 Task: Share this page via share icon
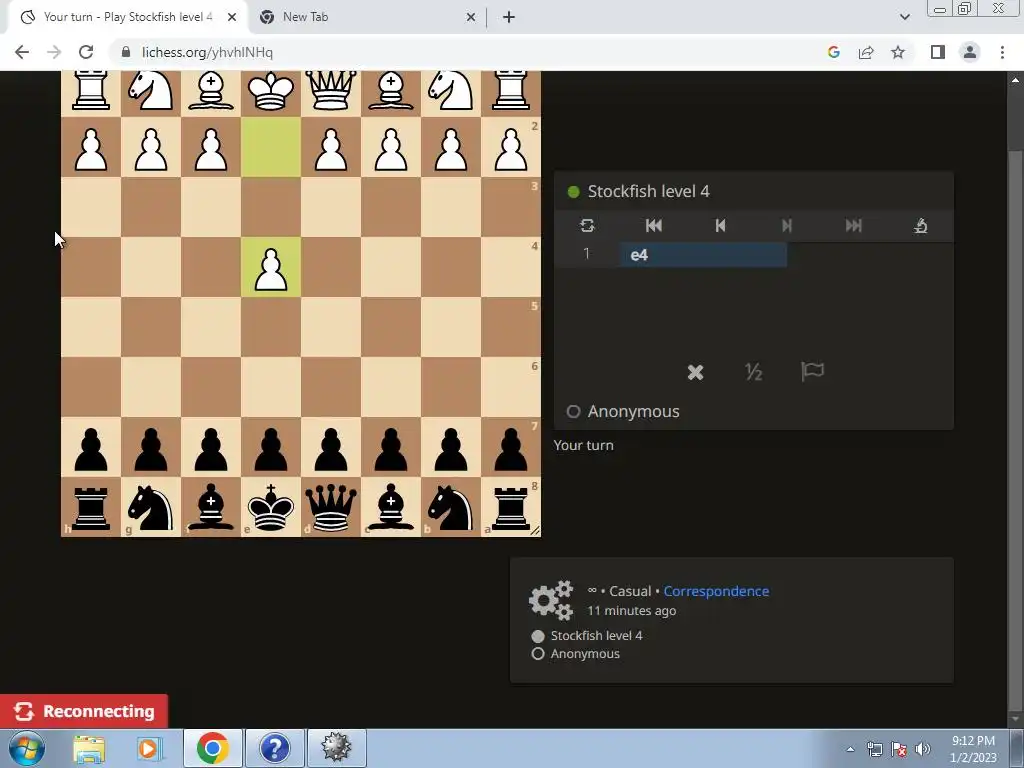coord(866,52)
